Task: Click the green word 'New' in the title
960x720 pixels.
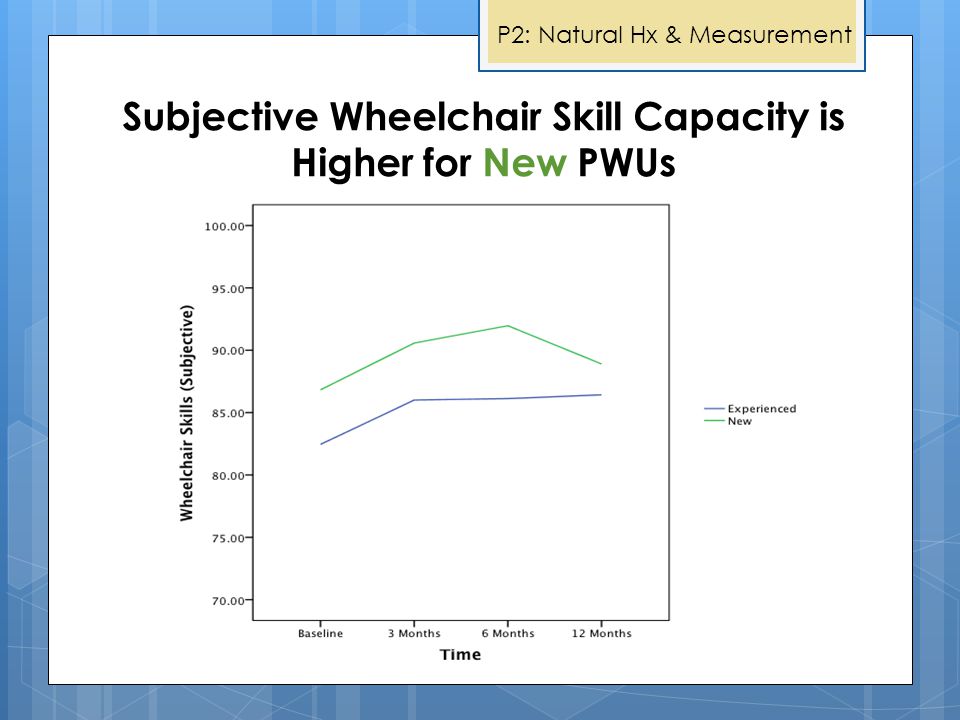Action: click(x=525, y=163)
